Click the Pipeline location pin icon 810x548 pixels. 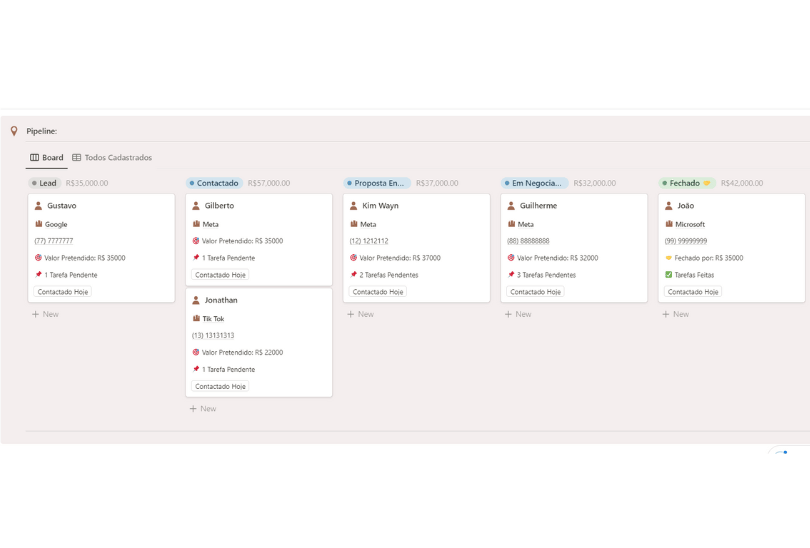pyautogui.click(x=14, y=131)
